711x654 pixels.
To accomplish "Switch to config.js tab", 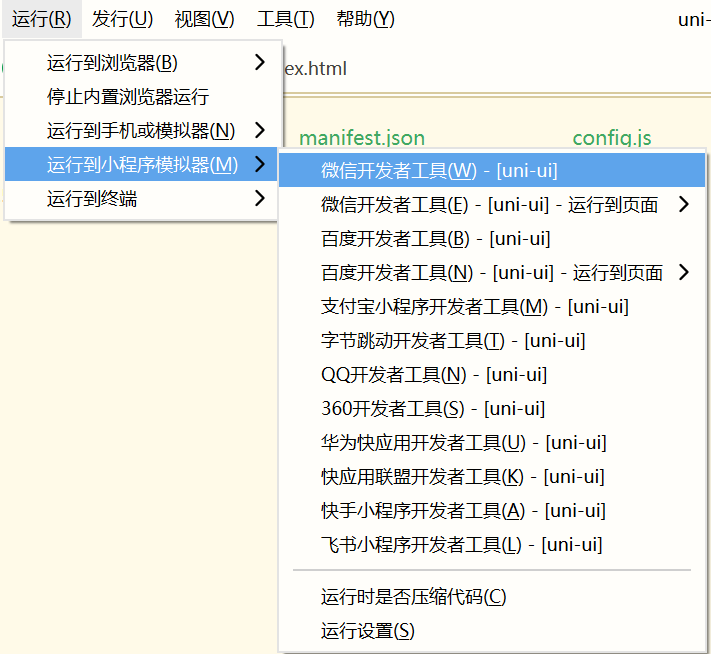I will click(x=612, y=138).
